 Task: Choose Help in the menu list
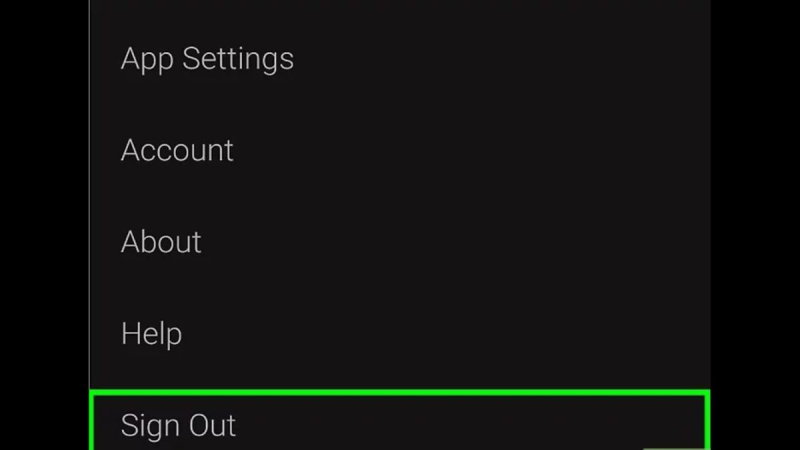151,333
